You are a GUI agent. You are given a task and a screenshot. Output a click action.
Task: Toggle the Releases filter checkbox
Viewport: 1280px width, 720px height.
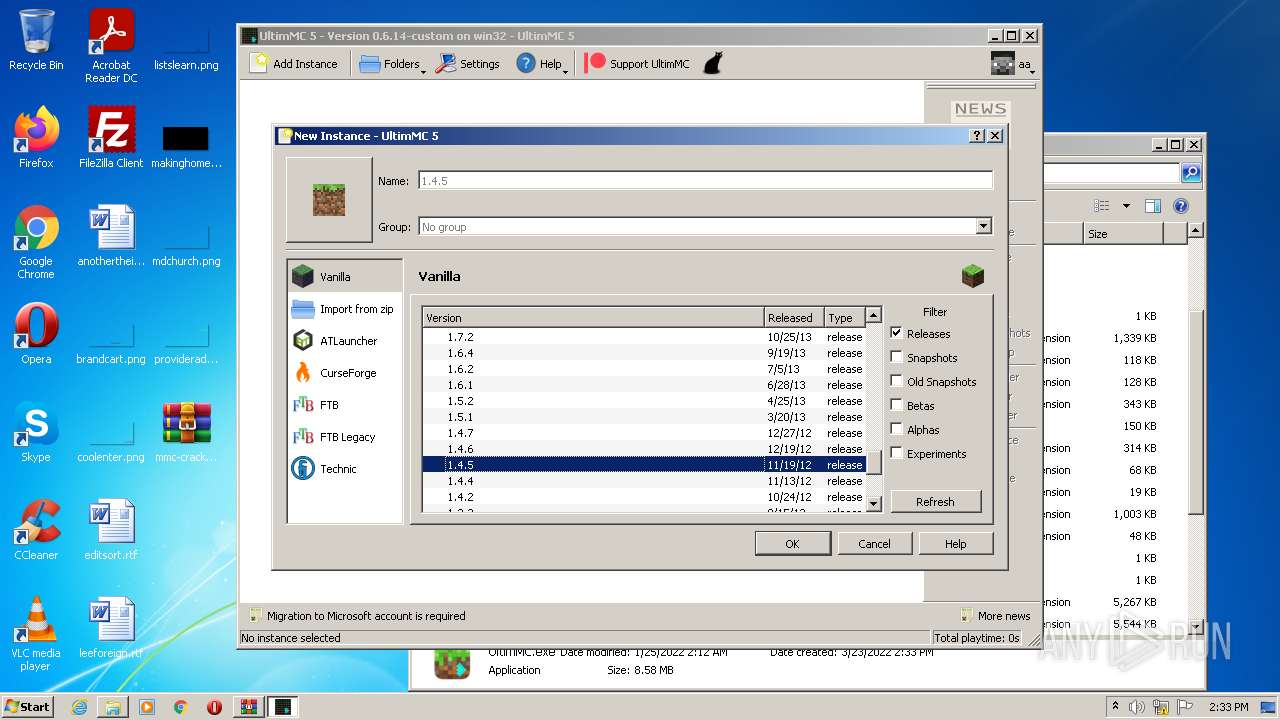point(897,333)
